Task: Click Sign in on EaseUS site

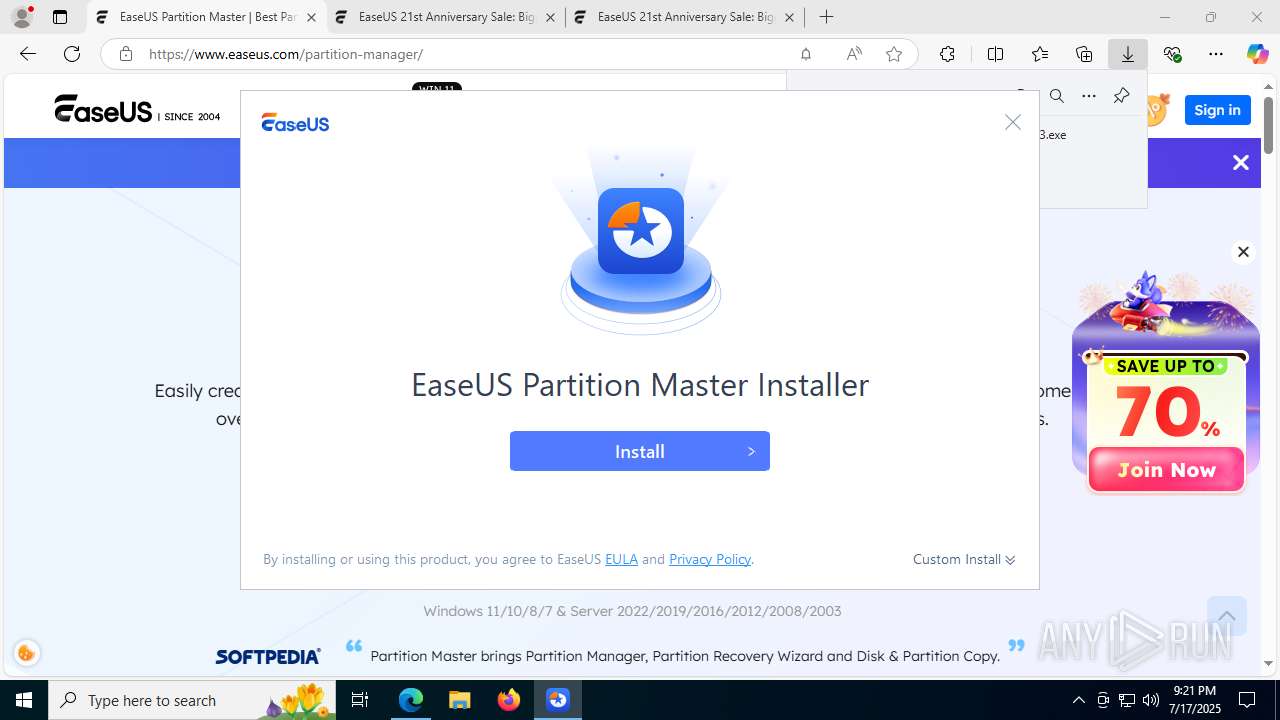Action: [1217, 110]
